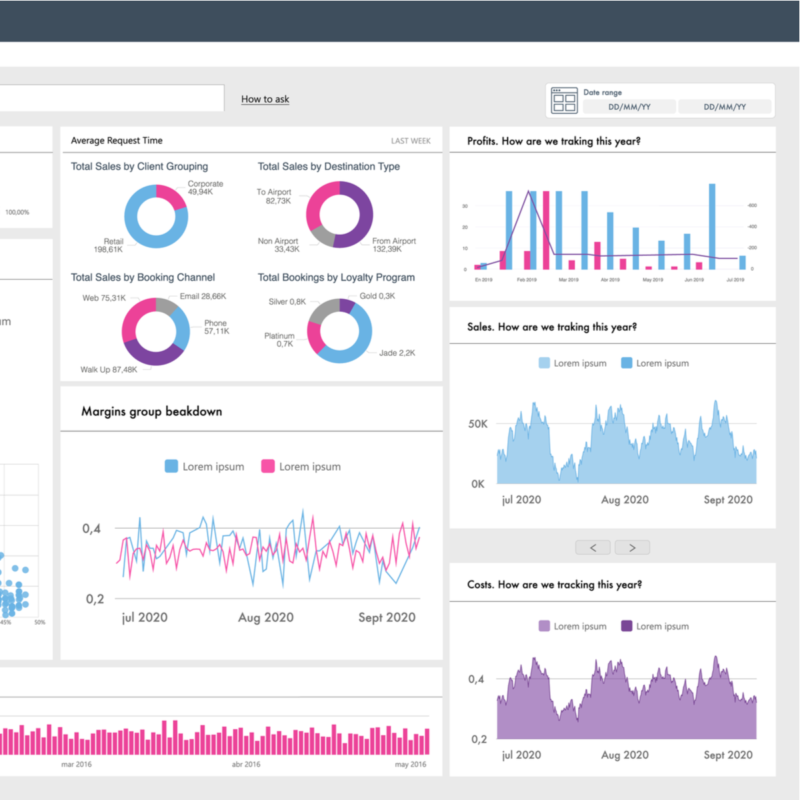Viewport: 800px width, 800px height.
Task: Click the Web 75,31K label
Action: point(104,298)
